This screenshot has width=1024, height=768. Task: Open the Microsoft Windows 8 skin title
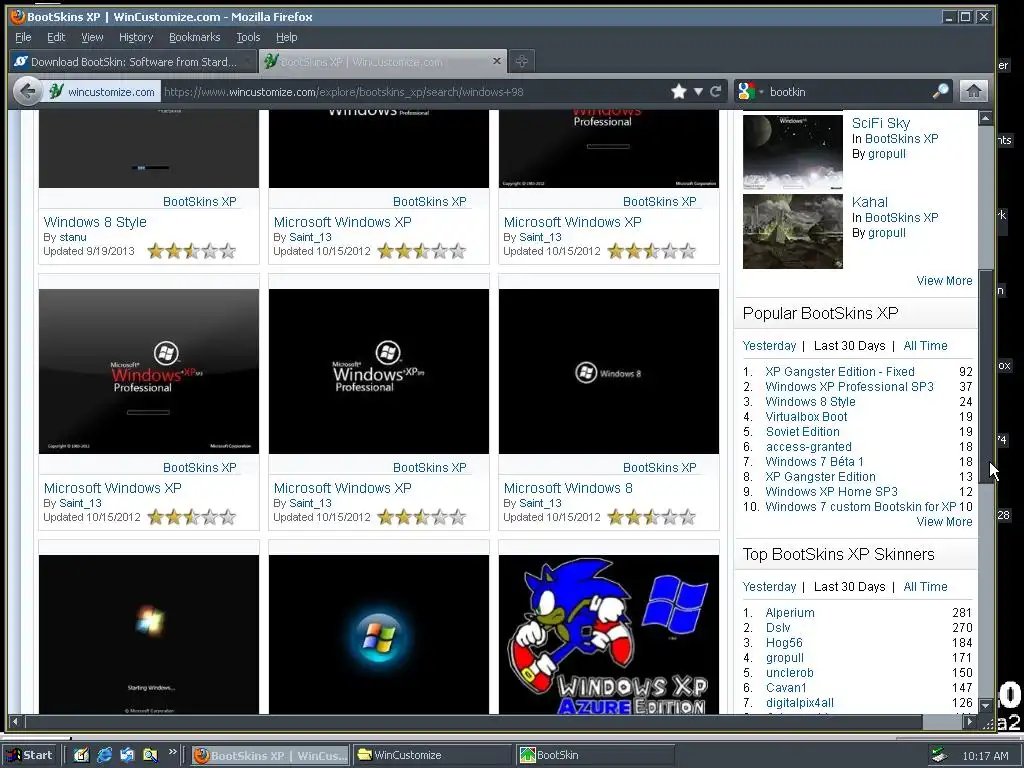[x=568, y=488]
